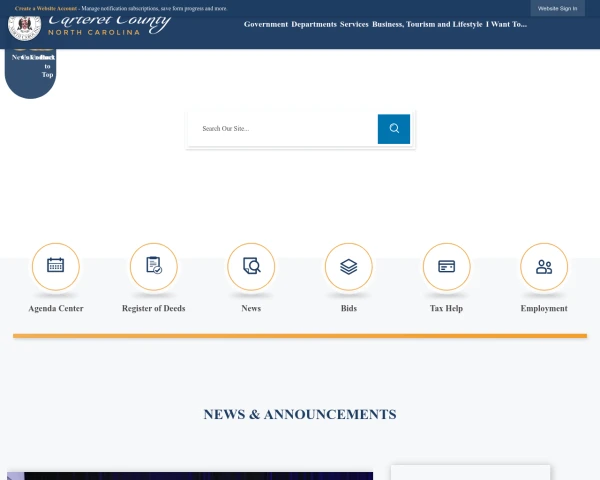Open the news thumbnail image below announcements
Image resolution: width=600 pixels, height=480 pixels.
click(190, 476)
